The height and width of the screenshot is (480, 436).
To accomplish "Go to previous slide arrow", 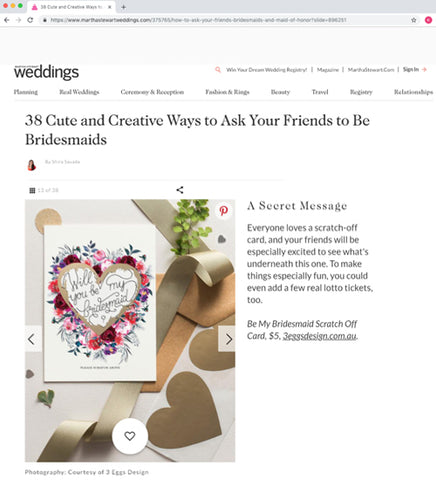I will click(x=33, y=339).
